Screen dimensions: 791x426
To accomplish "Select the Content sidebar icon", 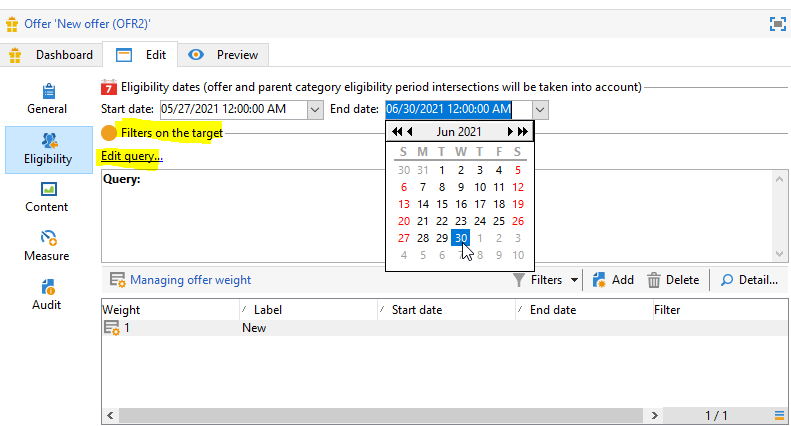I will [47, 196].
